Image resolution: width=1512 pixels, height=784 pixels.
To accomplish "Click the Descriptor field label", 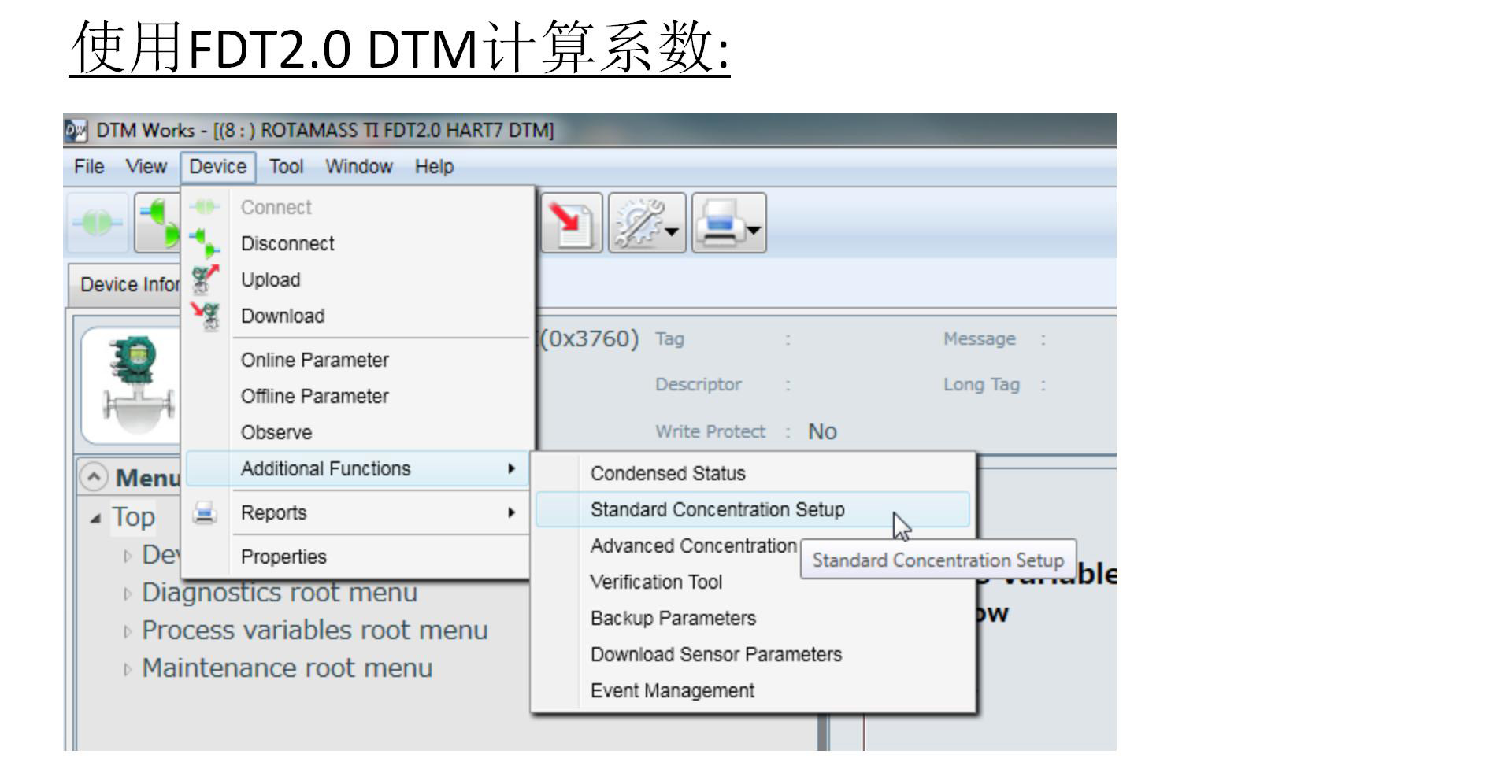I will (699, 385).
